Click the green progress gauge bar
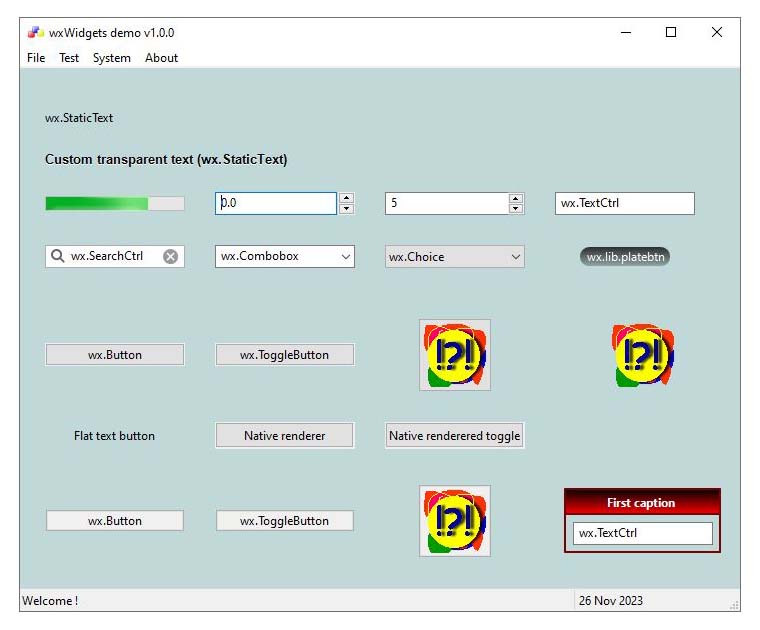Image resolution: width=760 pixels, height=630 pixels. pyautogui.click(x=114, y=204)
